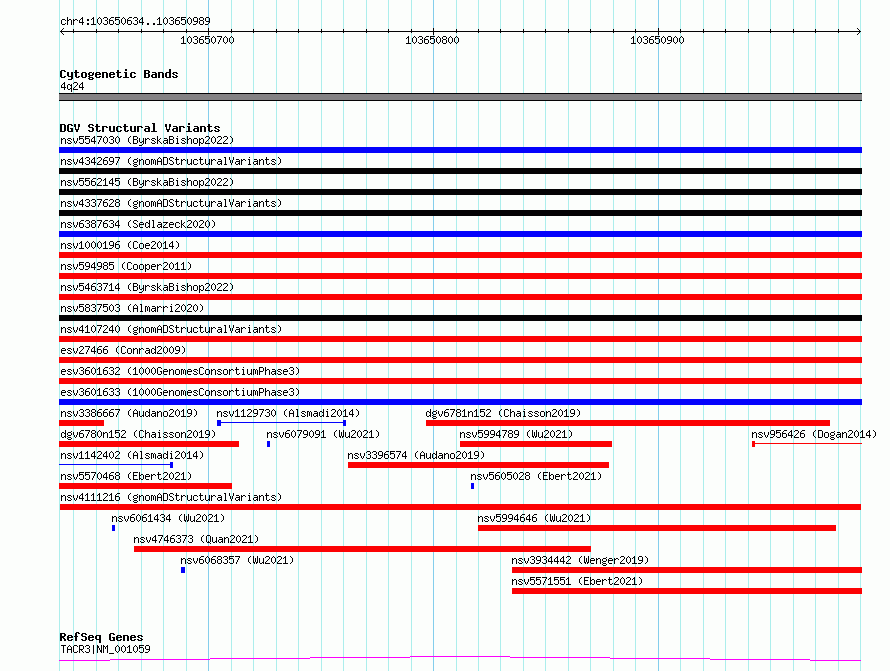Click the nsv594985 (Cooper2011) label
Viewport: 890px width, 671px height.
[x=126, y=266]
